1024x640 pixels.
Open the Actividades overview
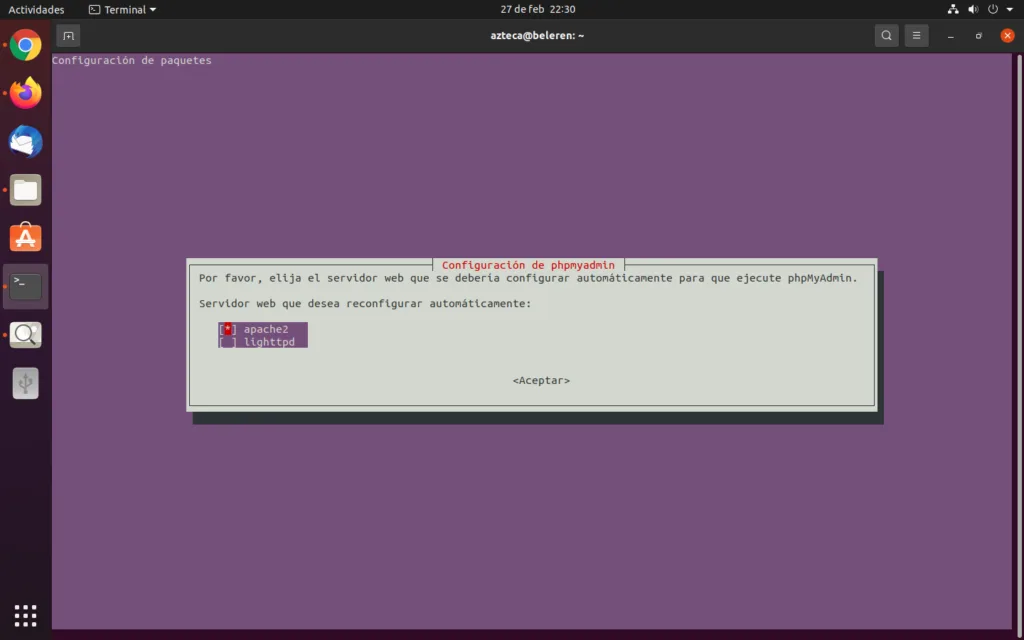[36, 10]
